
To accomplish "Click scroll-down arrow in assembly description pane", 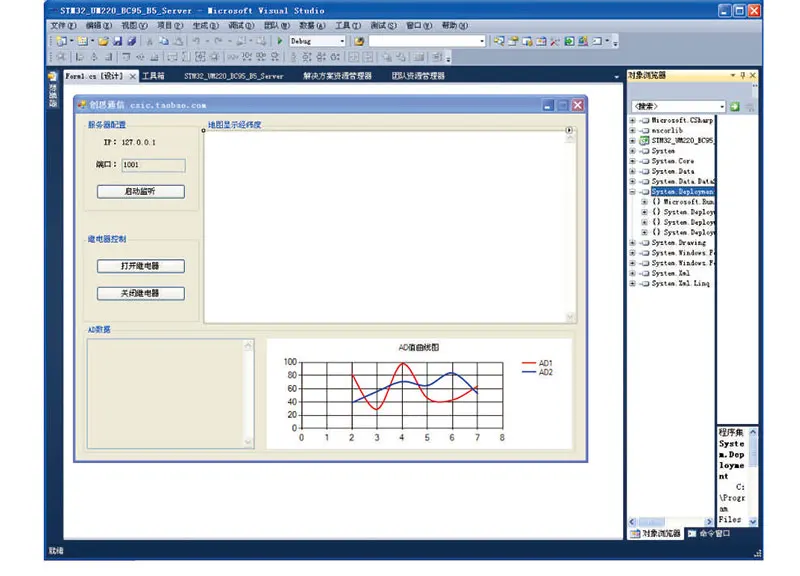I will (x=753, y=522).
